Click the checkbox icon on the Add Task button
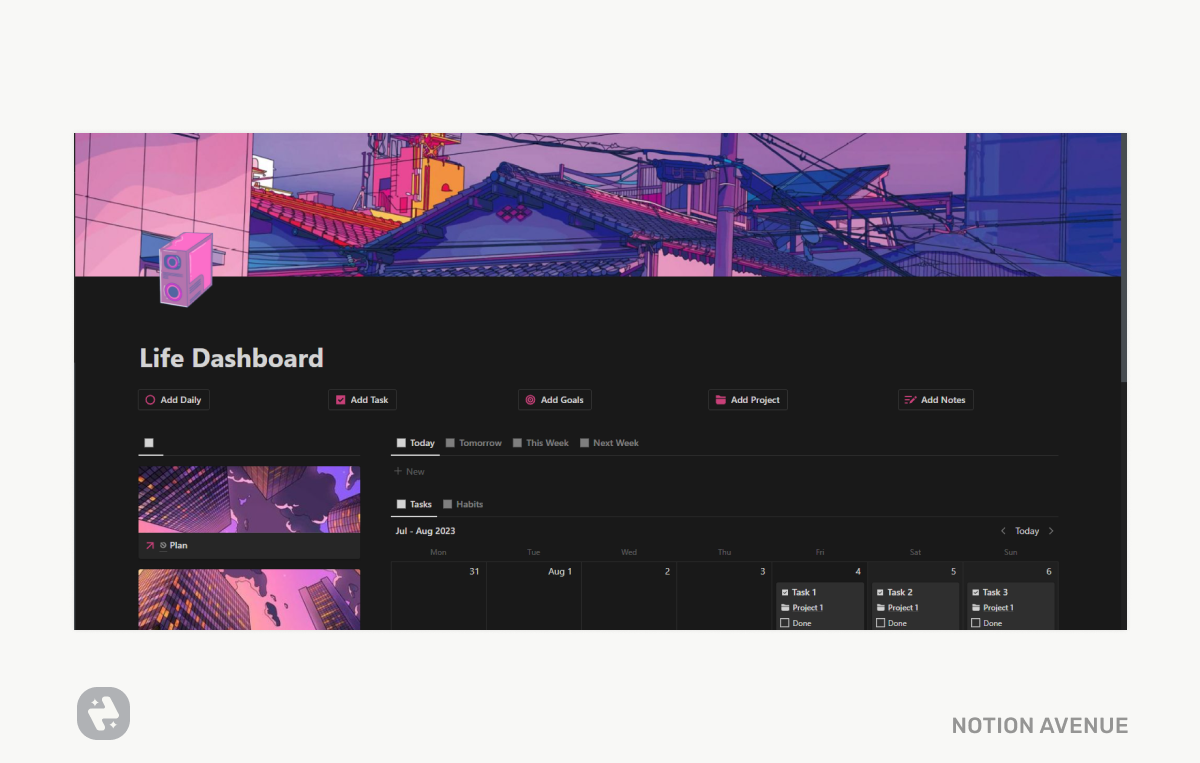The width and height of the screenshot is (1200, 763). [340, 399]
